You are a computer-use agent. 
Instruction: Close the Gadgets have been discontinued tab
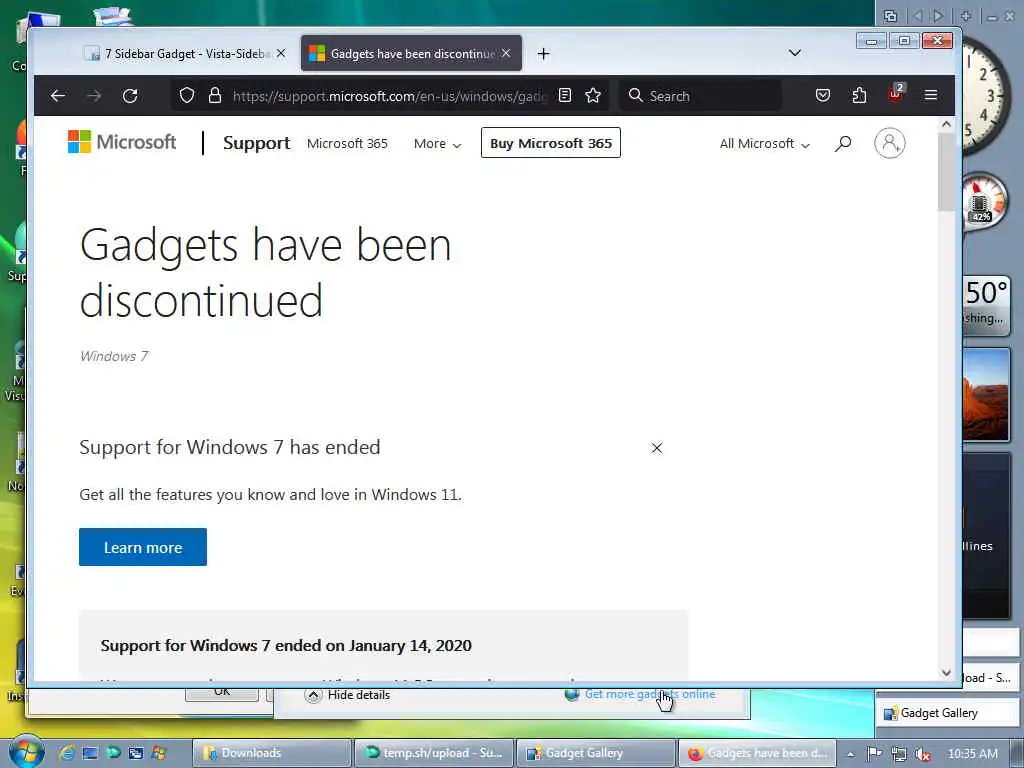coord(506,54)
